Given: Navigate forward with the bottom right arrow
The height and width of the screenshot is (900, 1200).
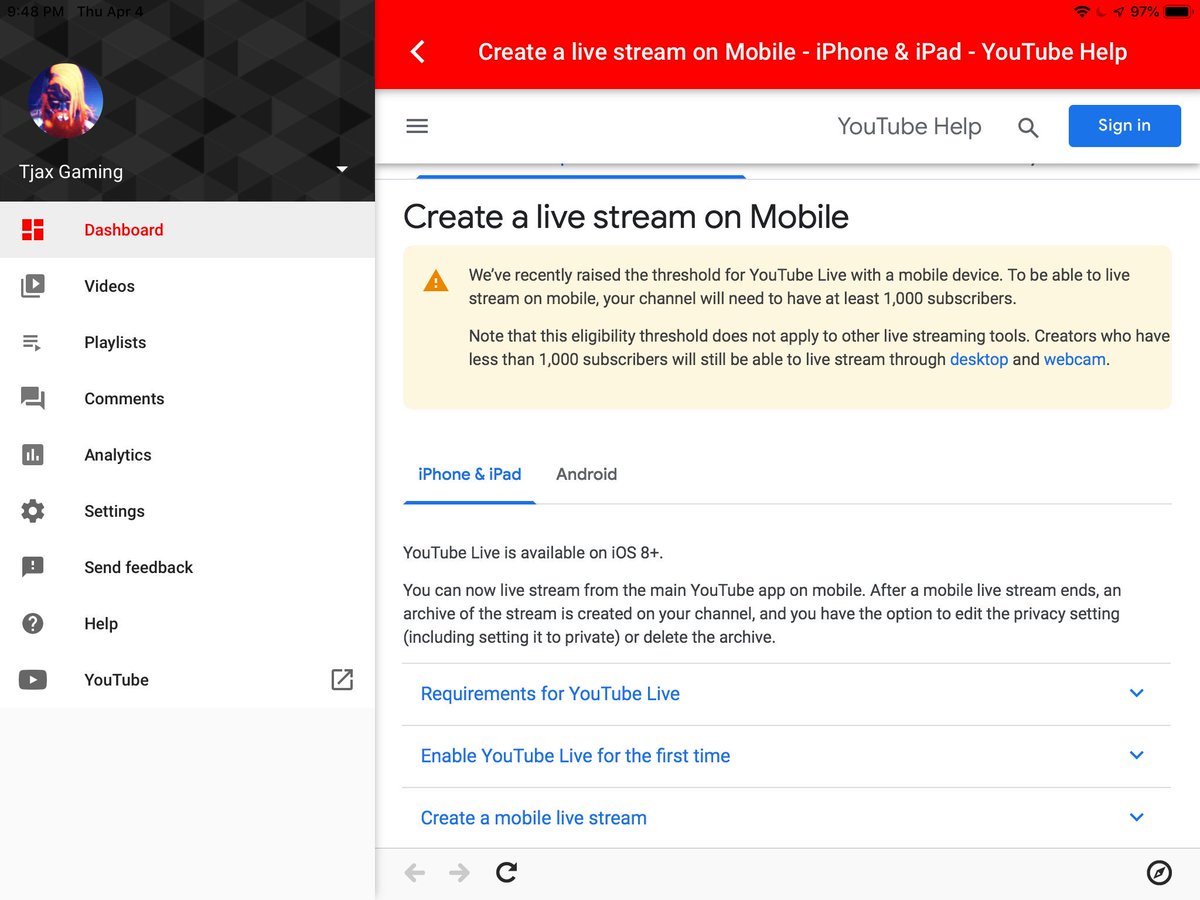Looking at the screenshot, I should [x=460, y=874].
